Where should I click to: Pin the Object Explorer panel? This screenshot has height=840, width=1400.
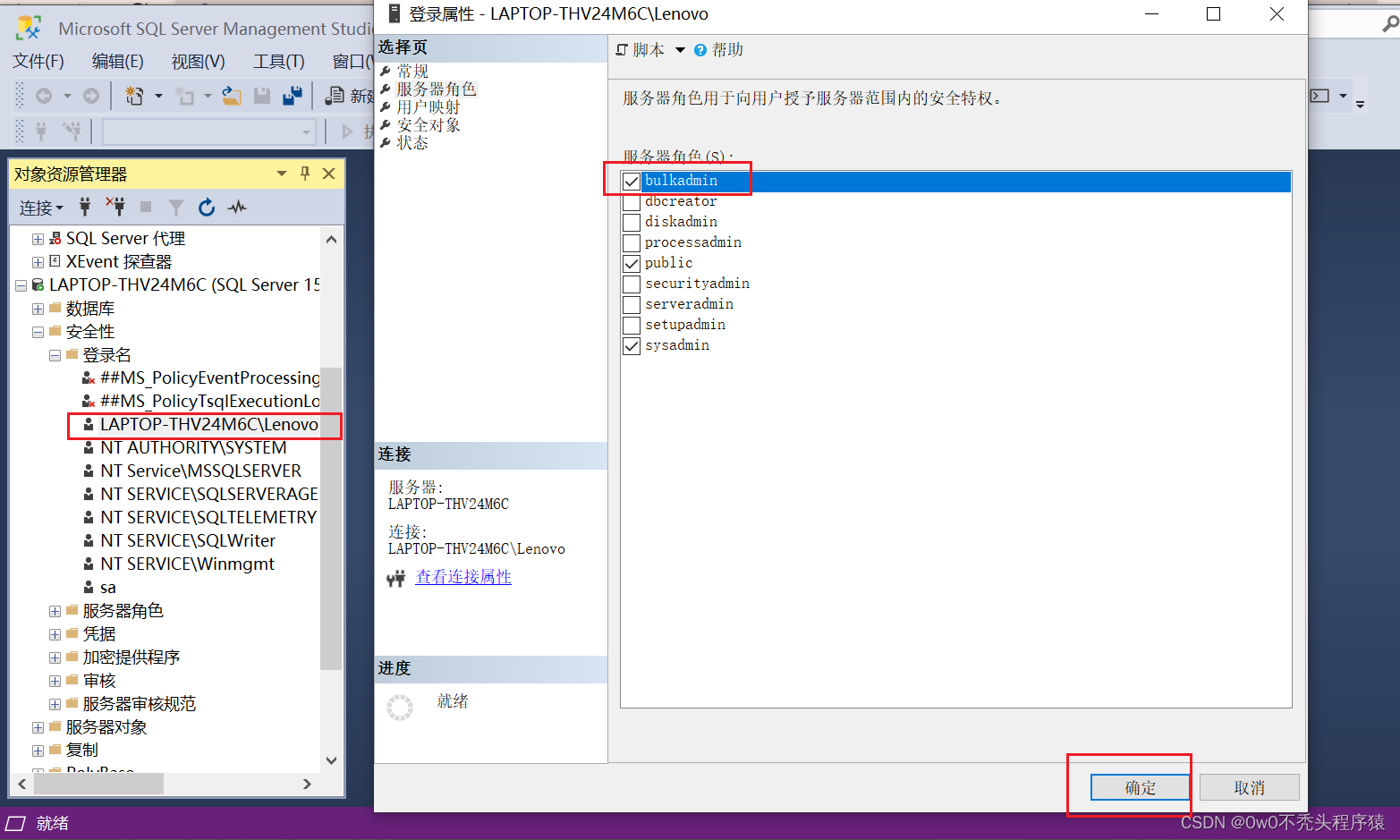pos(305,174)
